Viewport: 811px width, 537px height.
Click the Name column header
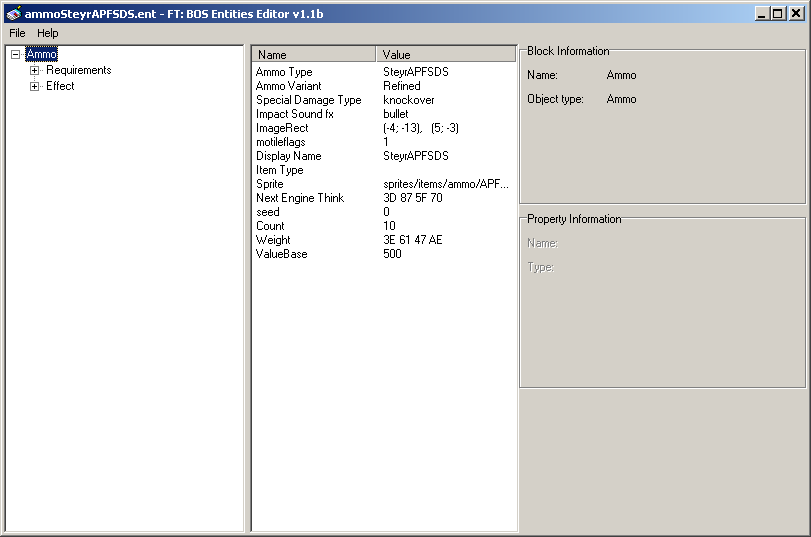click(314, 54)
